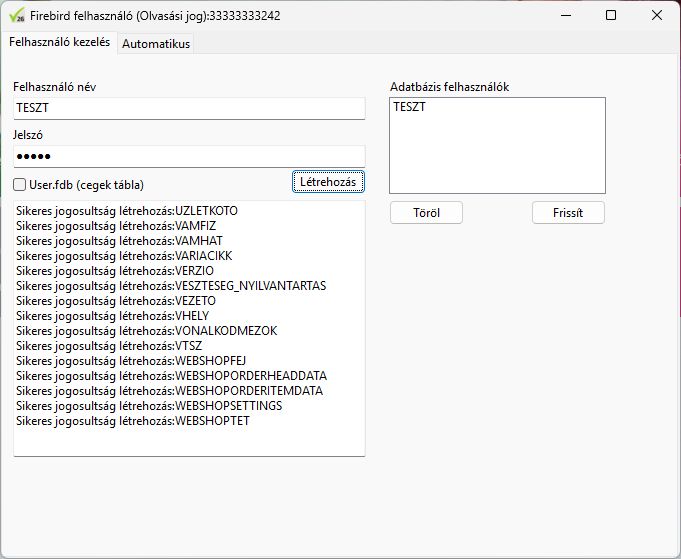Viewport: 681px width, 559px height.
Task: Minimize the Firebird felhasználó window
Action: coord(565,15)
